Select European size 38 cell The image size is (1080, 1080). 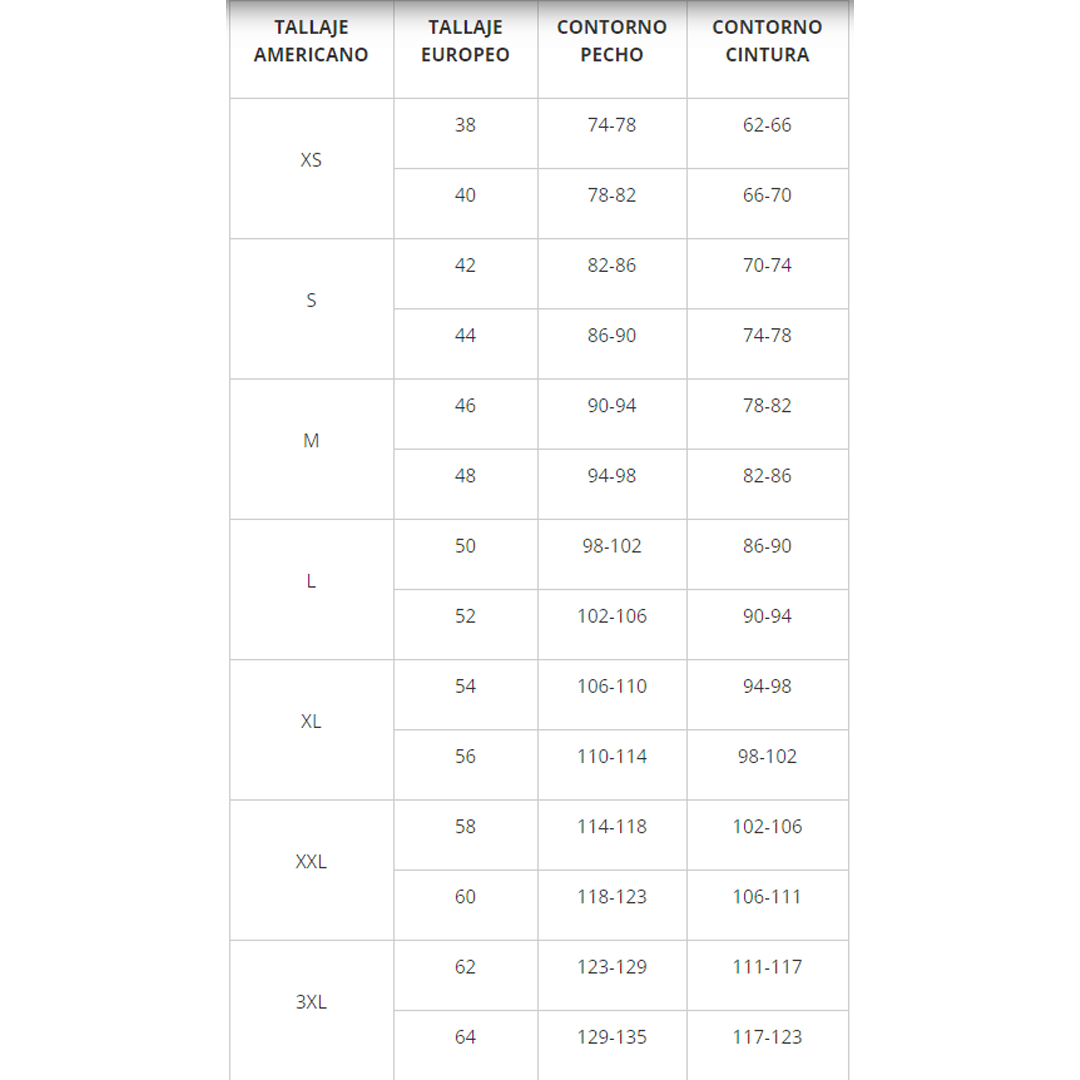465,125
